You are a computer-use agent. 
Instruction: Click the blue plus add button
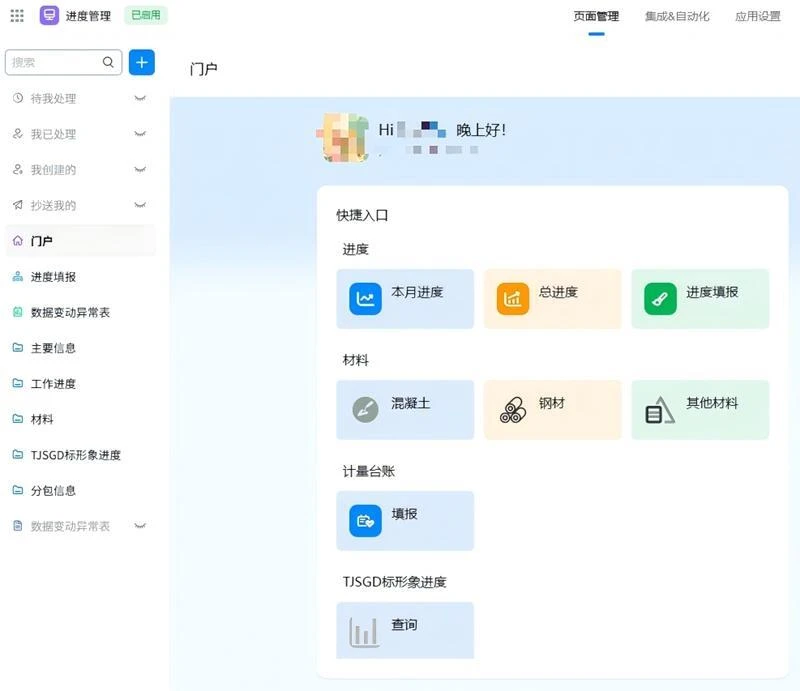(x=142, y=62)
